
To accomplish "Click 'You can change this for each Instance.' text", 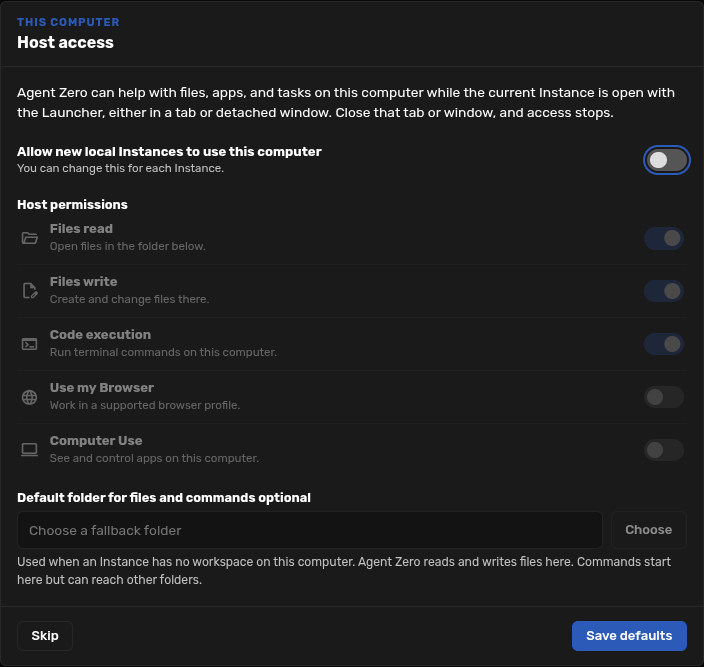I will [120, 168].
